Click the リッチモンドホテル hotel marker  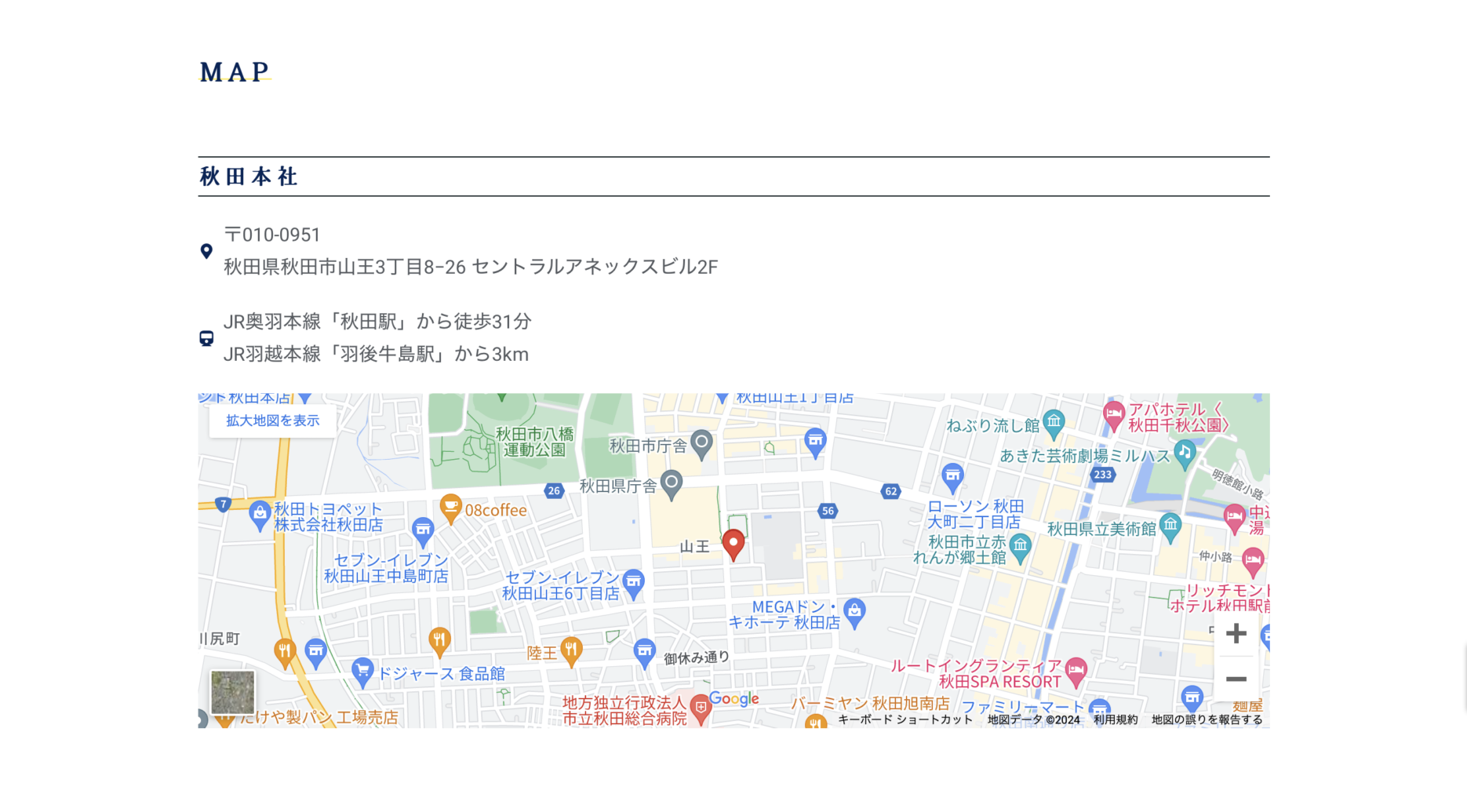click(1253, 561)
